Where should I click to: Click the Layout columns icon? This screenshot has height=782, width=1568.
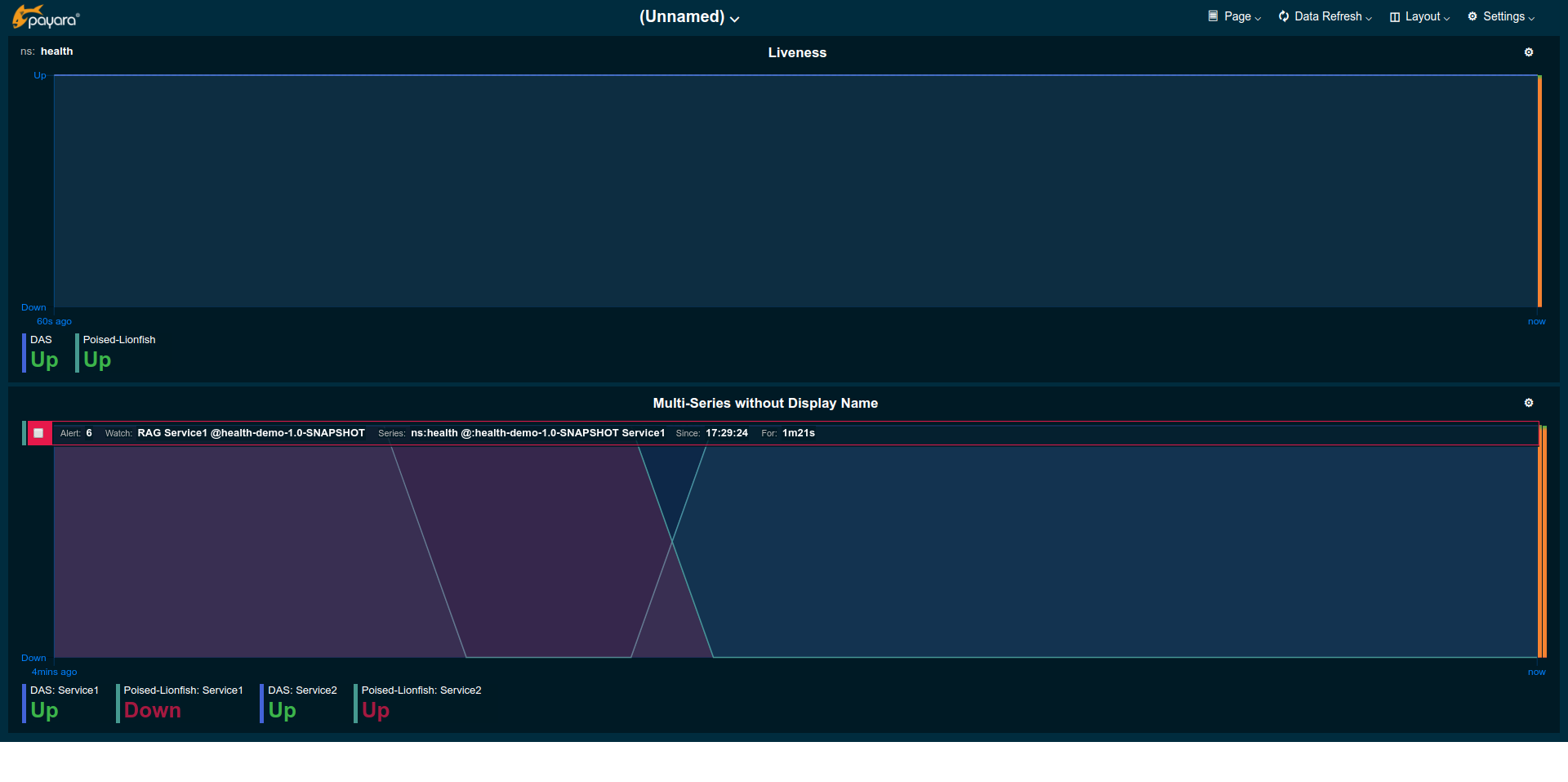(1395, 17)
